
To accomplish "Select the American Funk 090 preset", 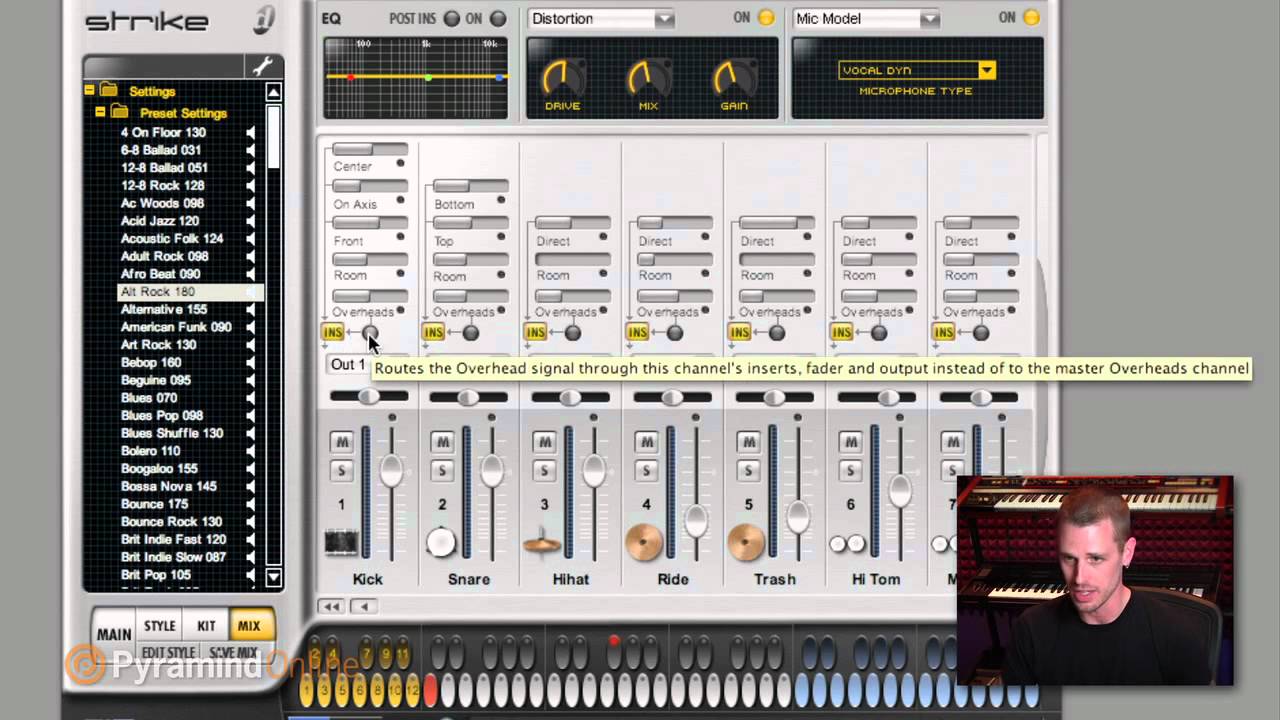I will pos(176,327).
